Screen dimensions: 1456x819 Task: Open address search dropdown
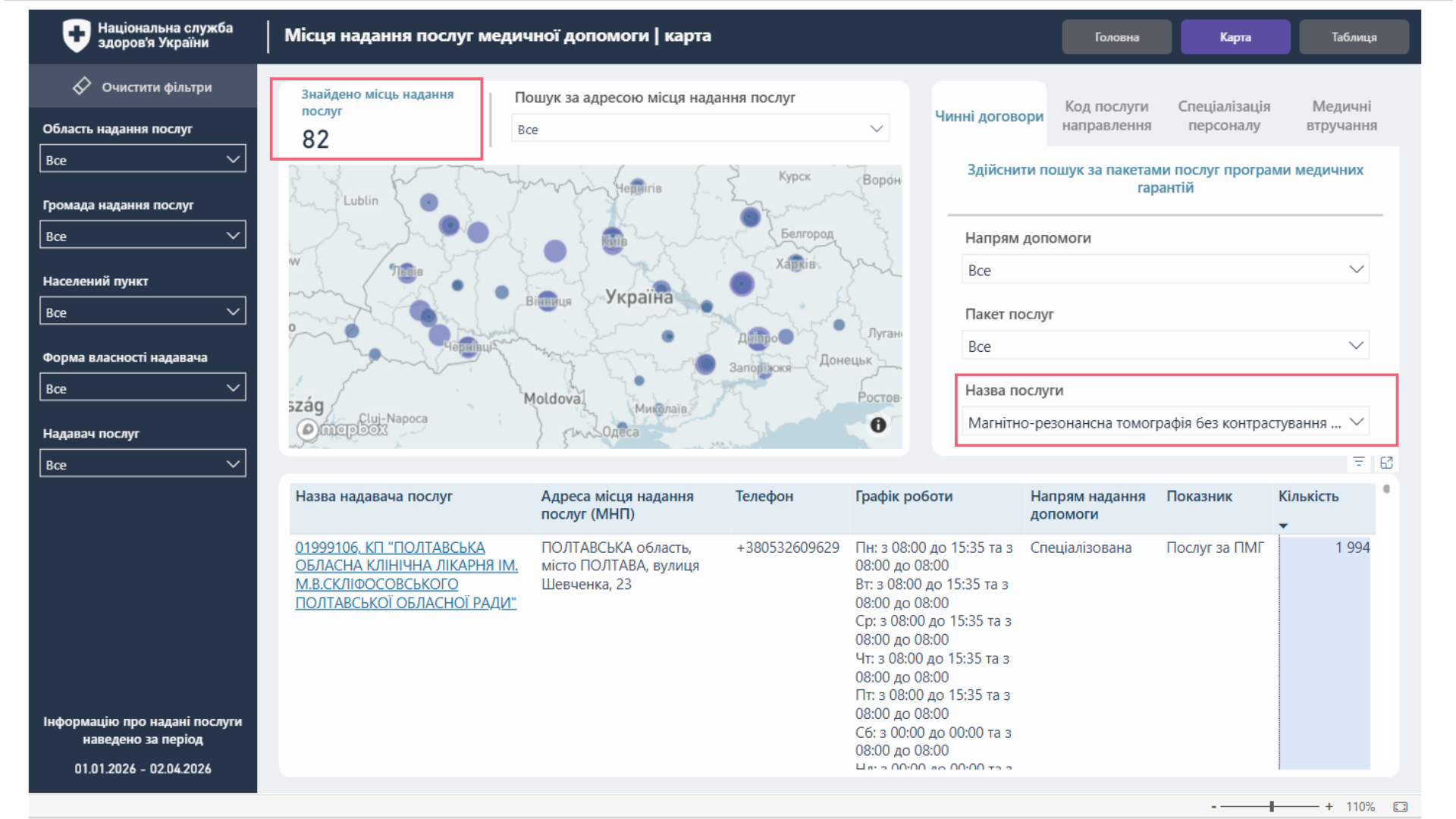700,129
